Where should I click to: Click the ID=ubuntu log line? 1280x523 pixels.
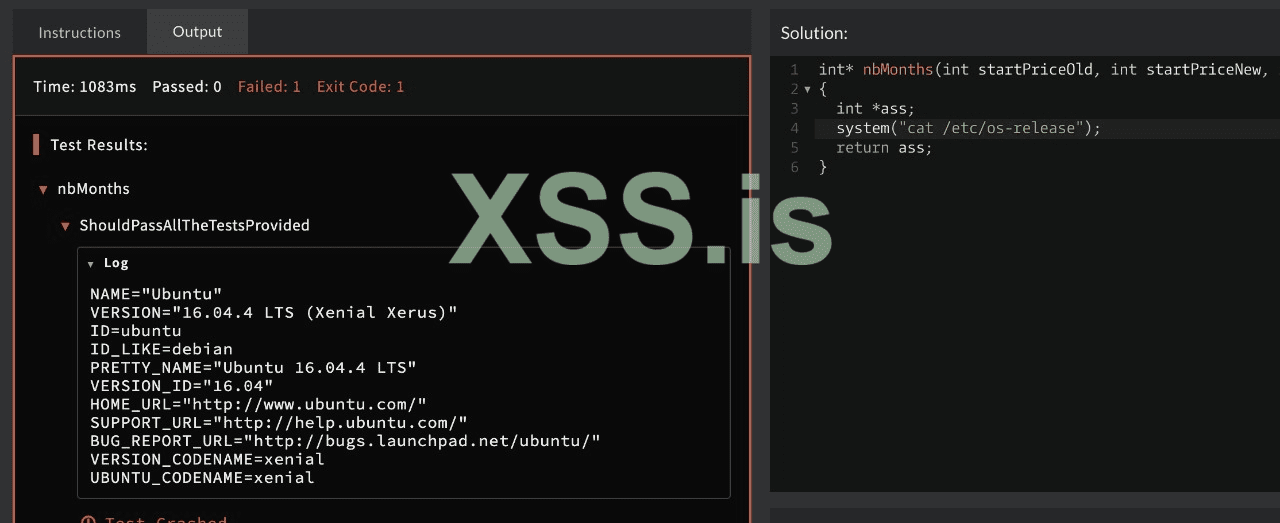136,331
